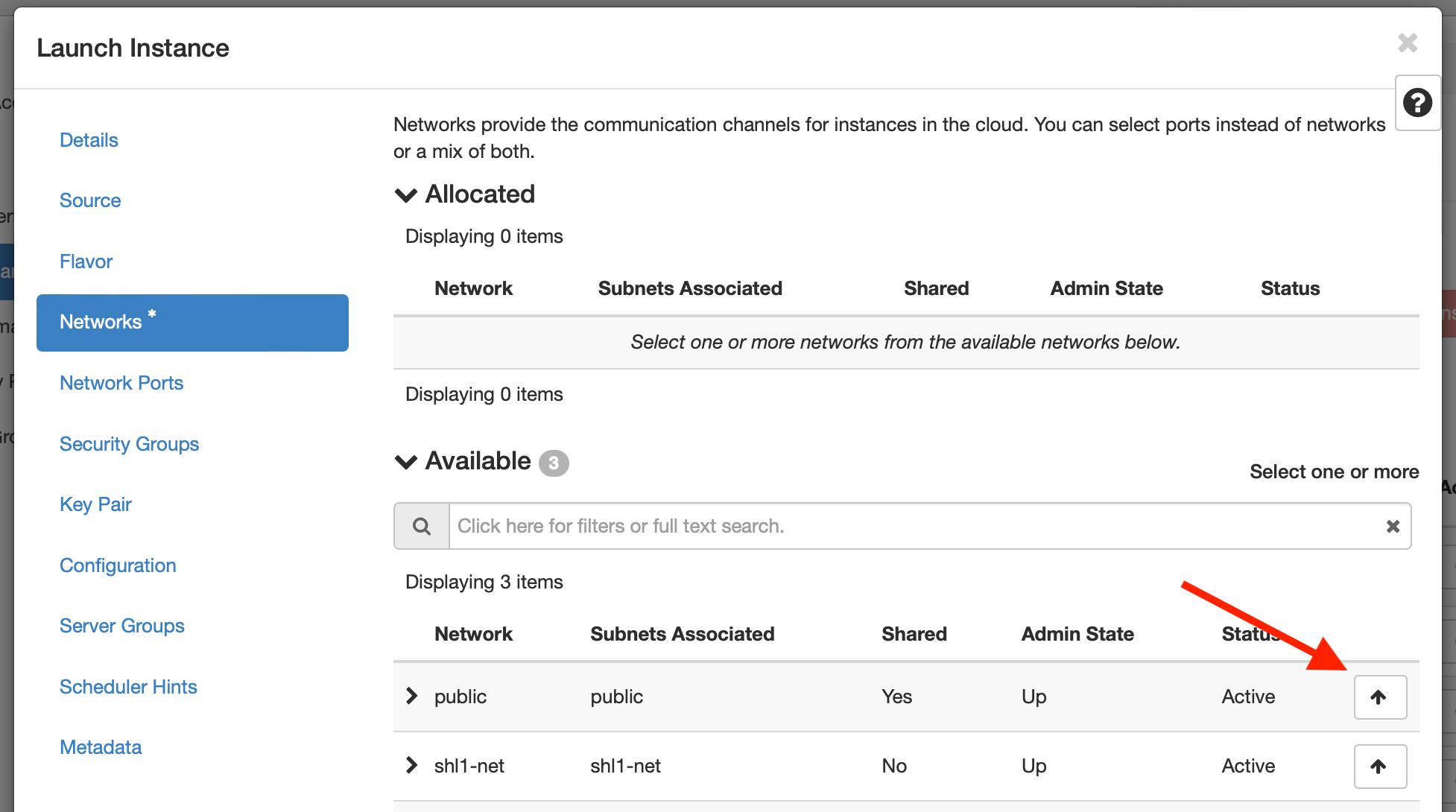
Task: Open the Key Pair step
Action: [95, 504]
